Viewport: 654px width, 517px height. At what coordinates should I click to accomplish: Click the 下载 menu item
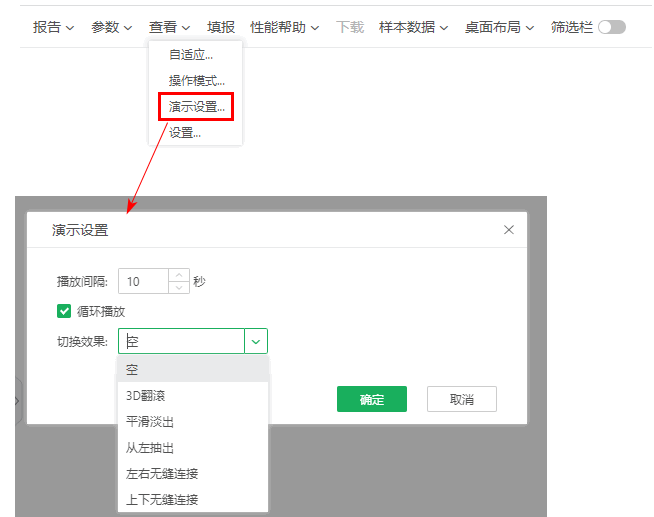click(350, 28)
